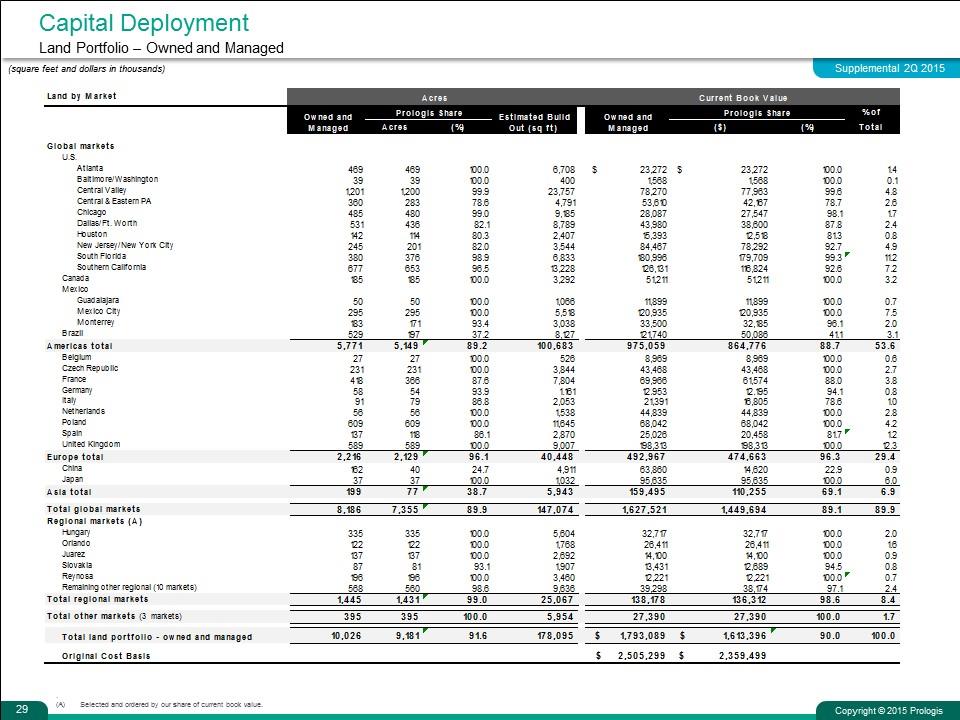Select the 'Global markets' section label
Image resolution: width=960 pixels, height=720 pixels.
tap(81, 146)
